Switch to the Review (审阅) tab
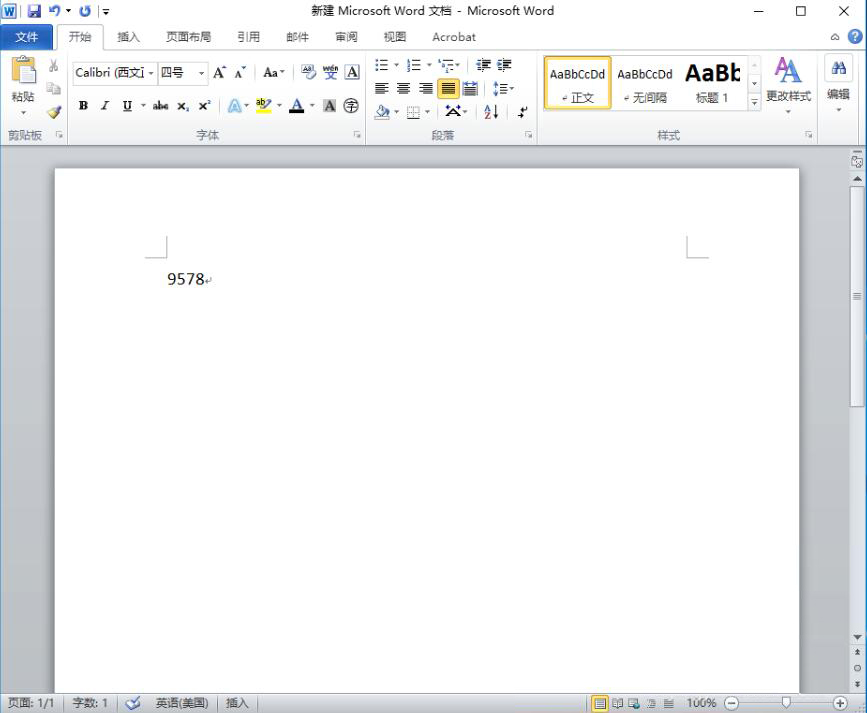Screen dimensions: 867x713 (346, 37)
